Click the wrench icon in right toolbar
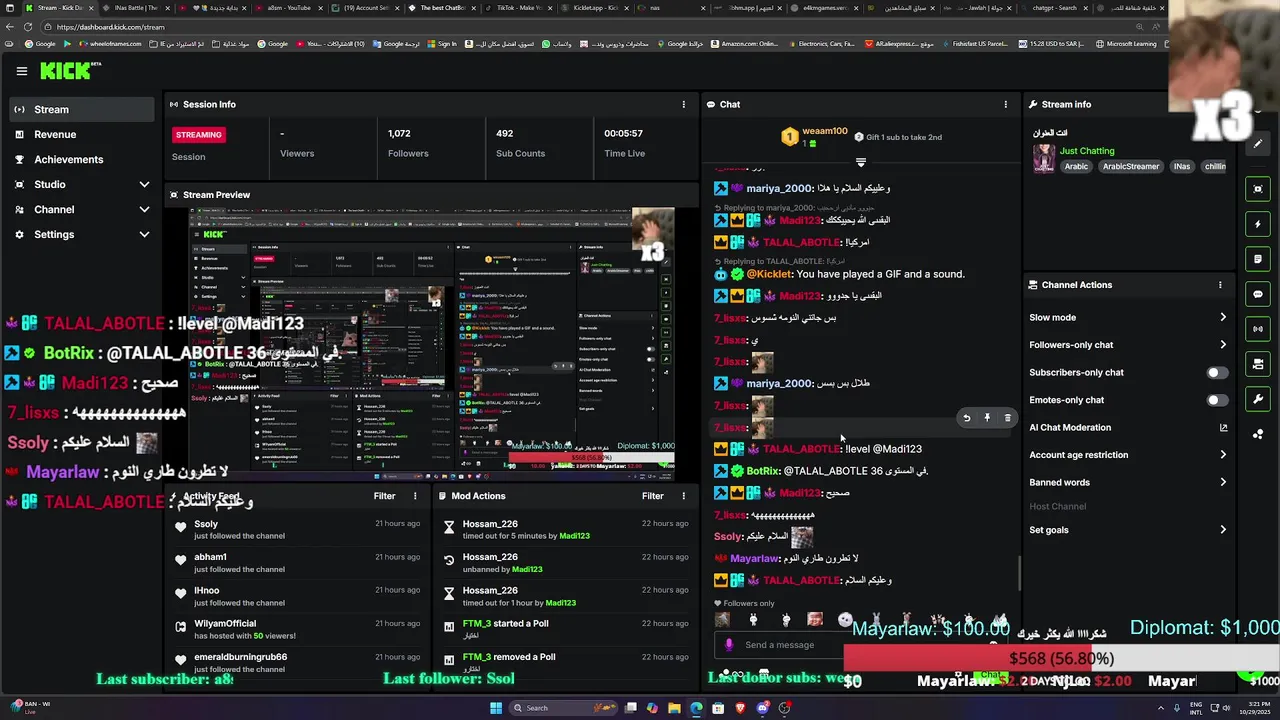The height and width of the screenshot is (720, 1280). (x=1258, y=399)
